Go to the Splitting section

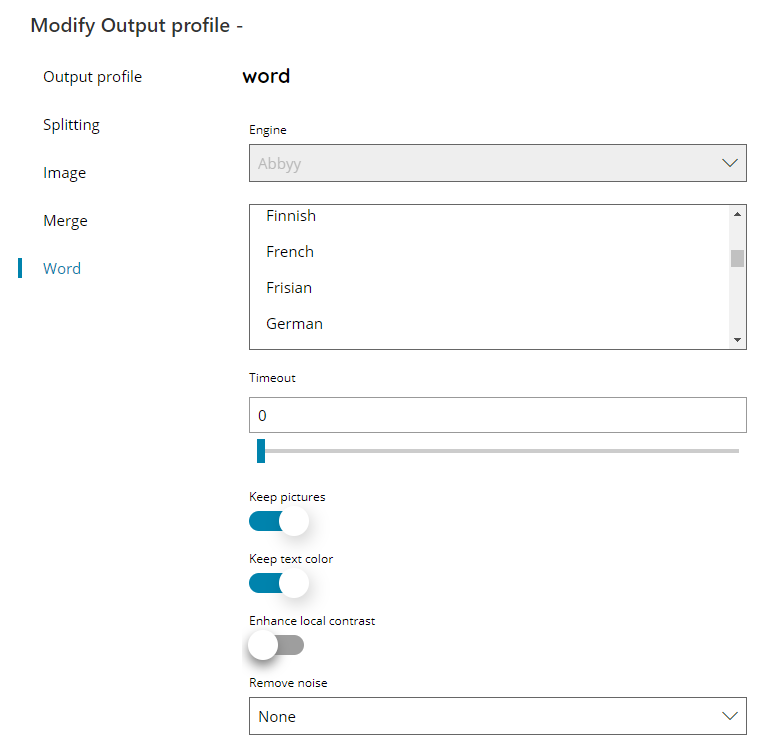tap(71, 125)
